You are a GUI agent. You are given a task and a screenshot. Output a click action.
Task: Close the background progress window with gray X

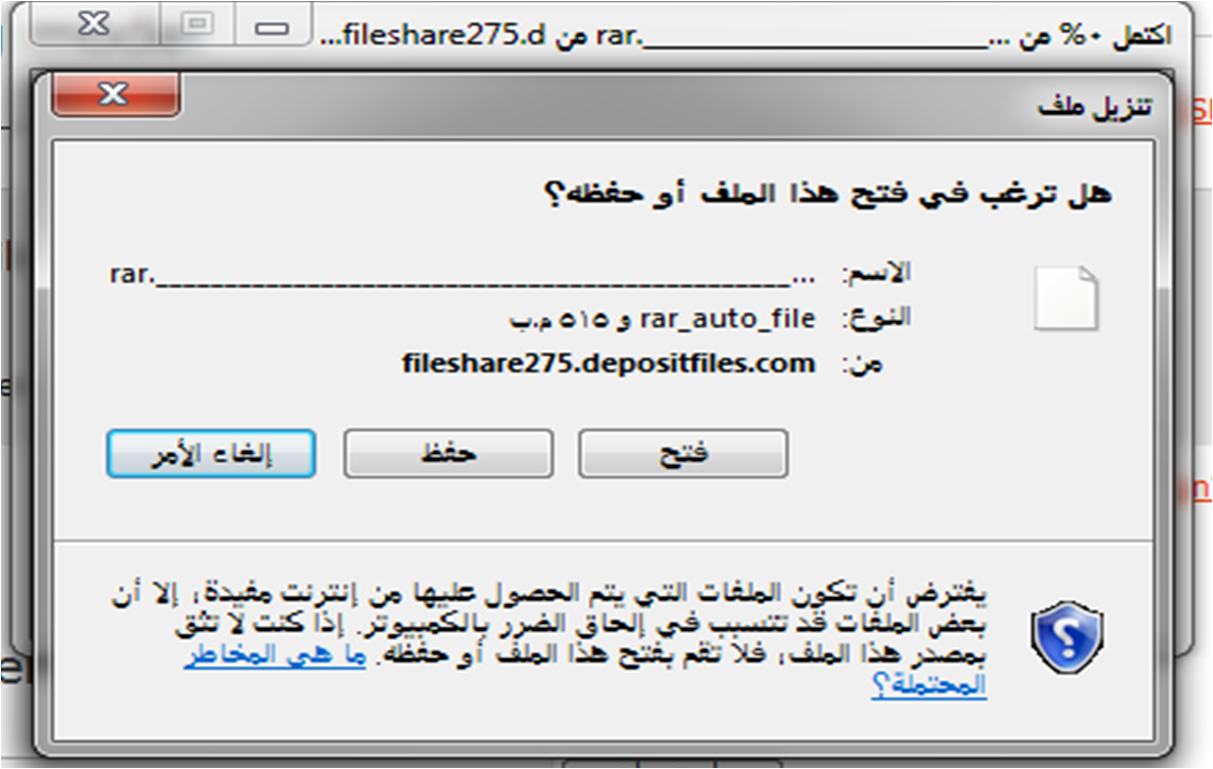93,26
